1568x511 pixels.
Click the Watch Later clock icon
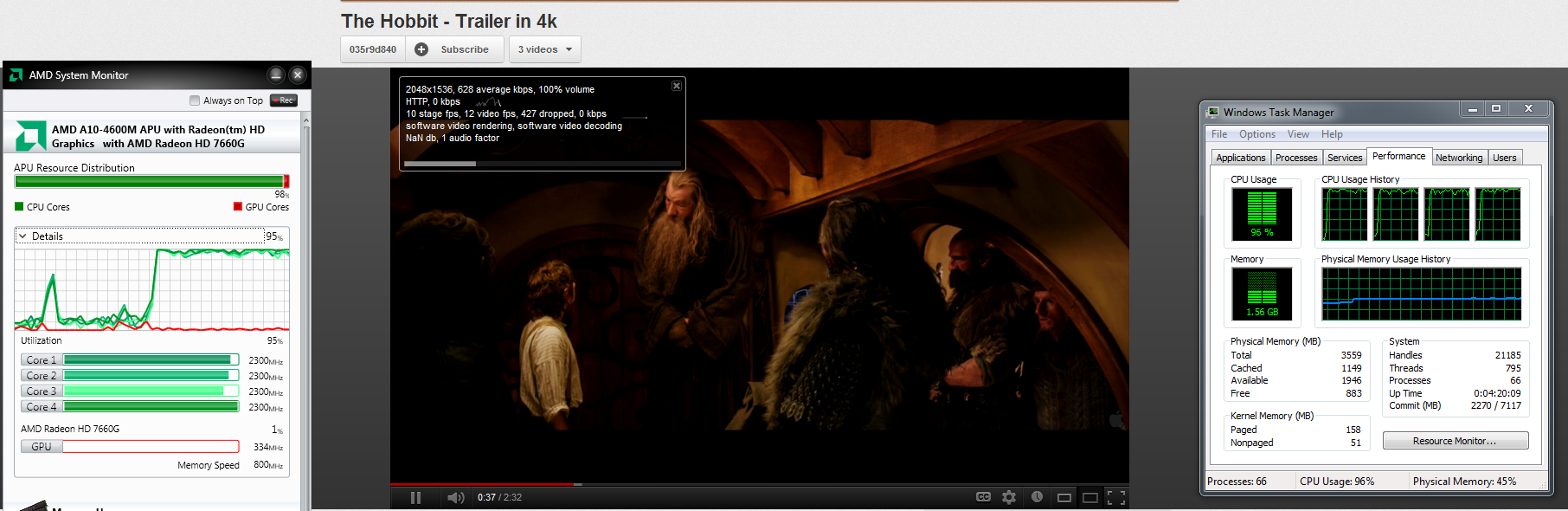pyautogui.click(x=1037, y=497)
